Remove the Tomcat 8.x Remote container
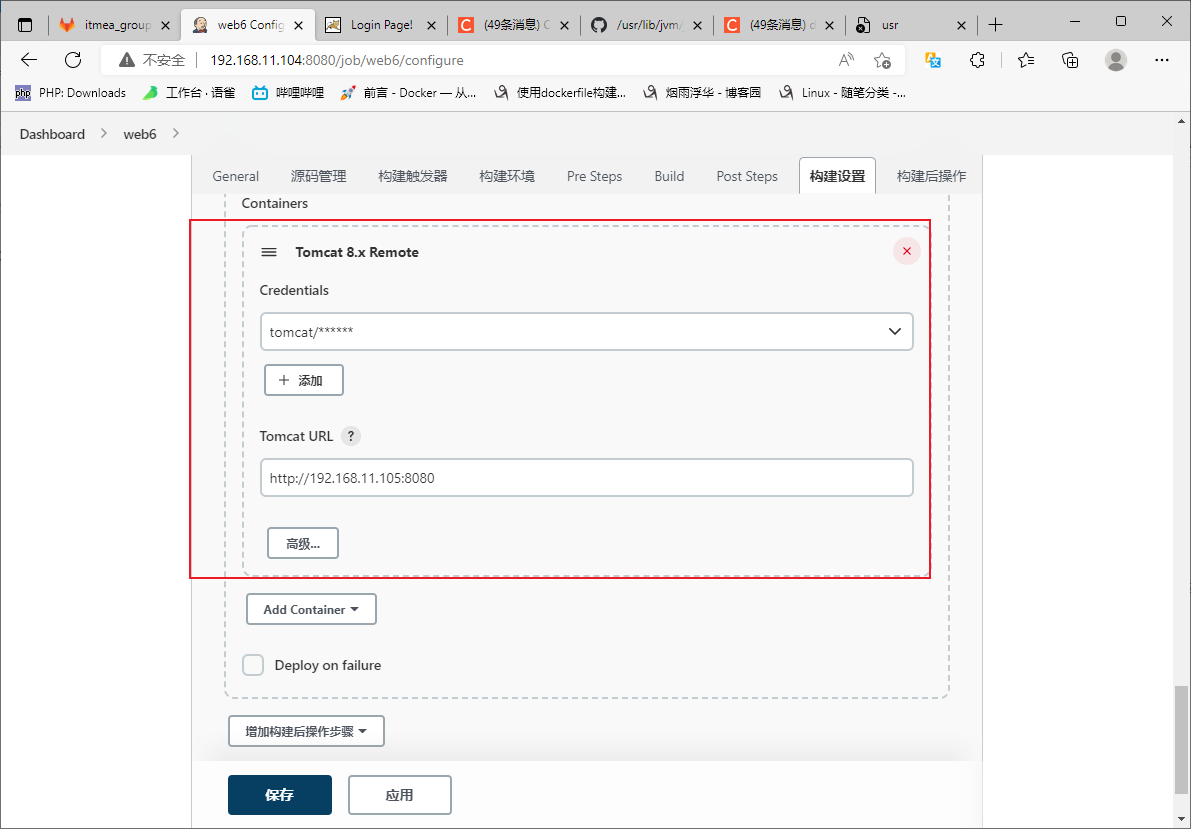 click(907, 251)
